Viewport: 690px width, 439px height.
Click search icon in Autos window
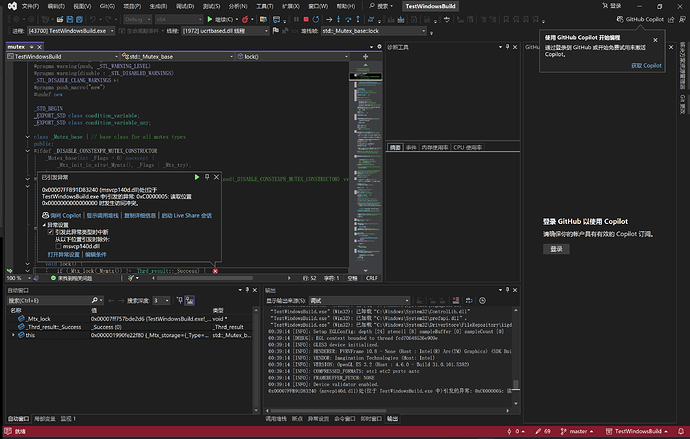click(x=93, y=300)
